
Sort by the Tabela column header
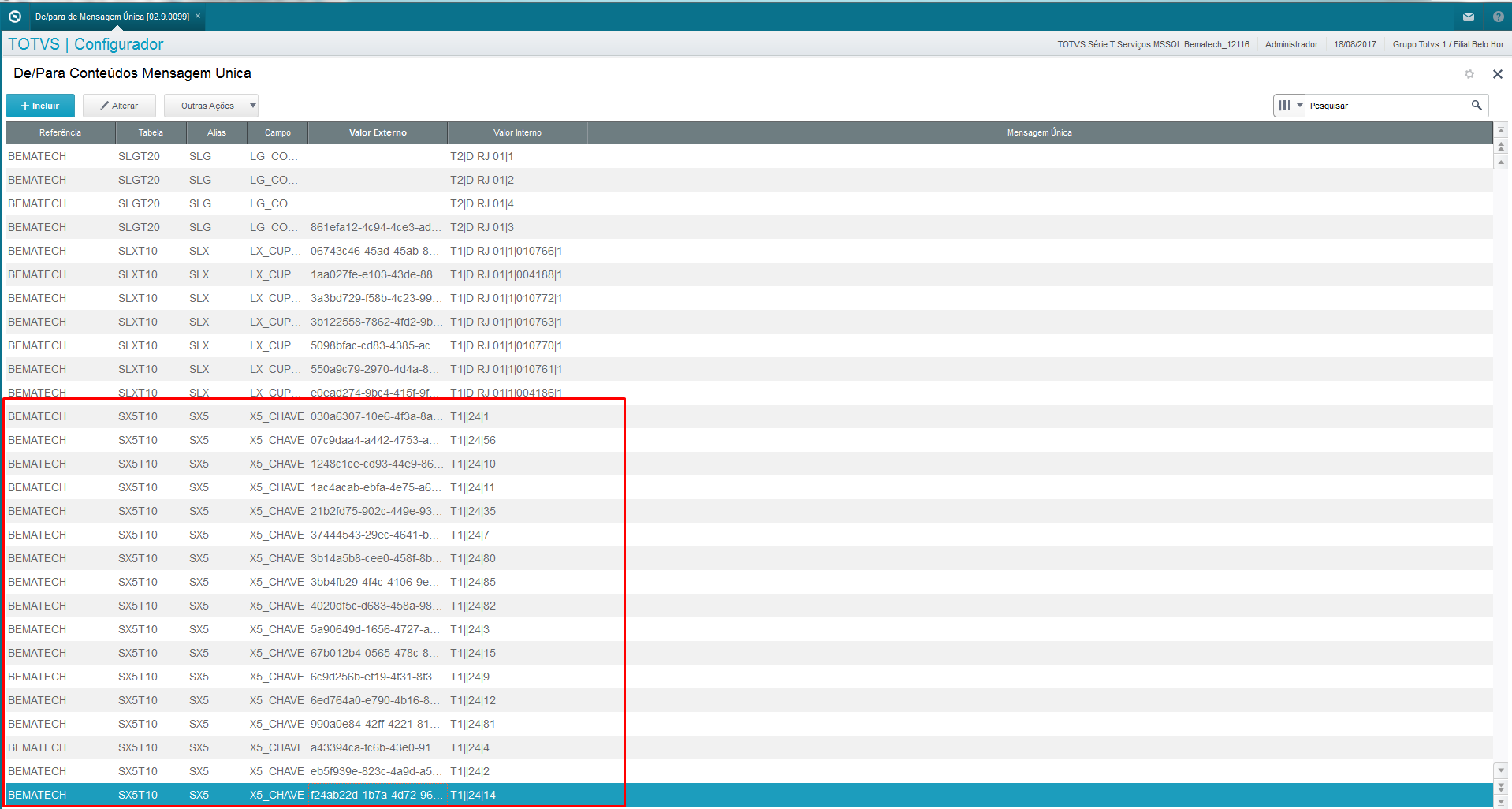(151, 132)
